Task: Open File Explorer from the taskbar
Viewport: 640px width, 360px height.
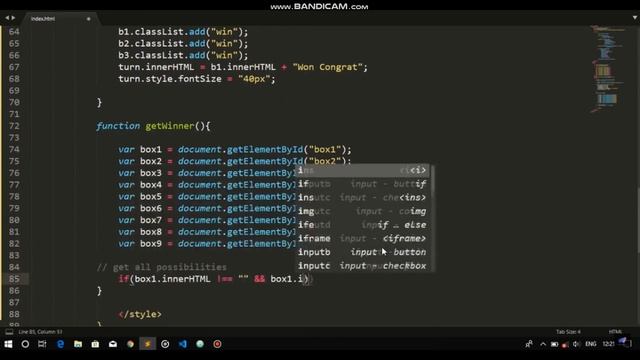Action: (x=78, y=344)
